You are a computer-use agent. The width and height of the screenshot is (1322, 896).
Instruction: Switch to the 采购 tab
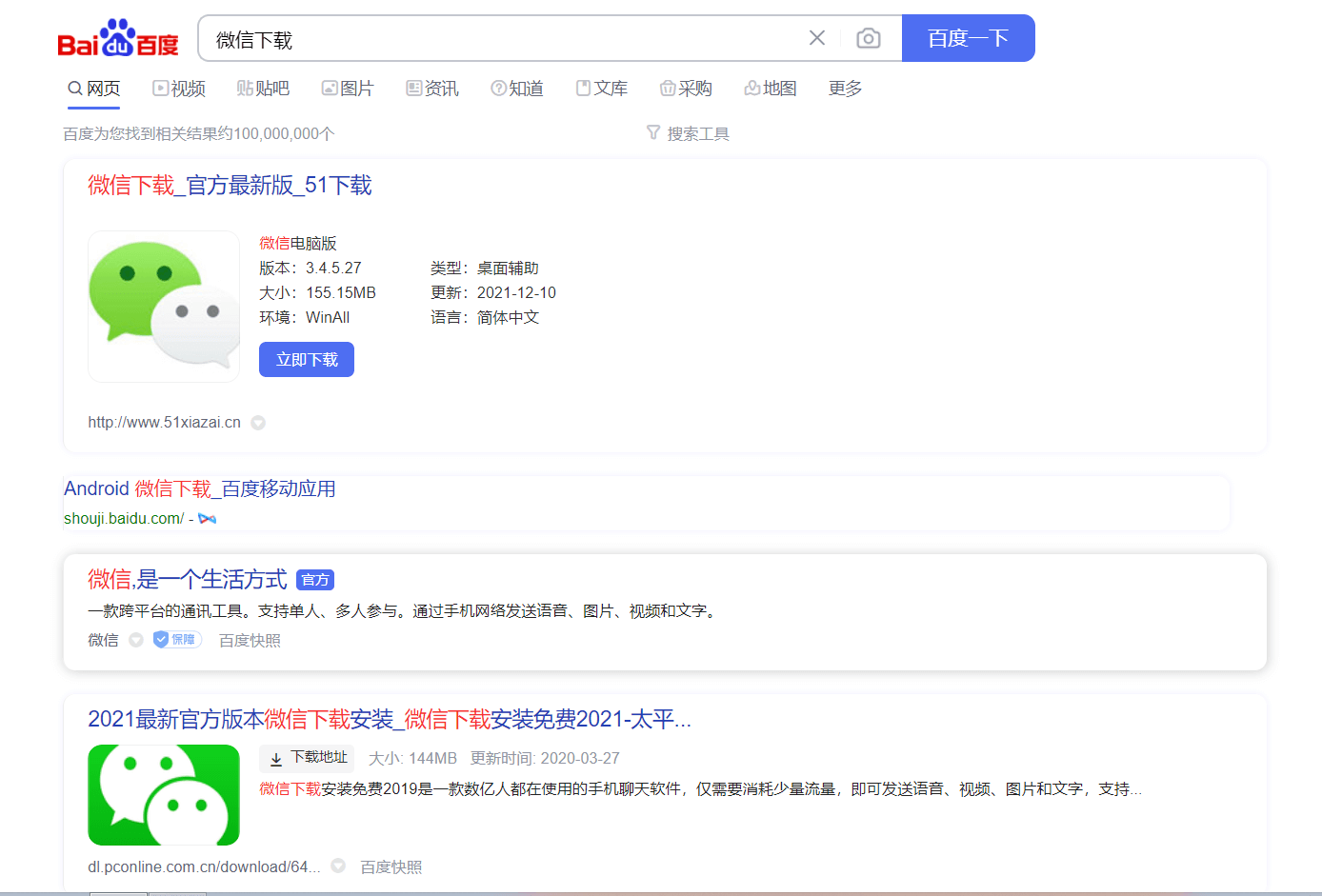[686, 89]
